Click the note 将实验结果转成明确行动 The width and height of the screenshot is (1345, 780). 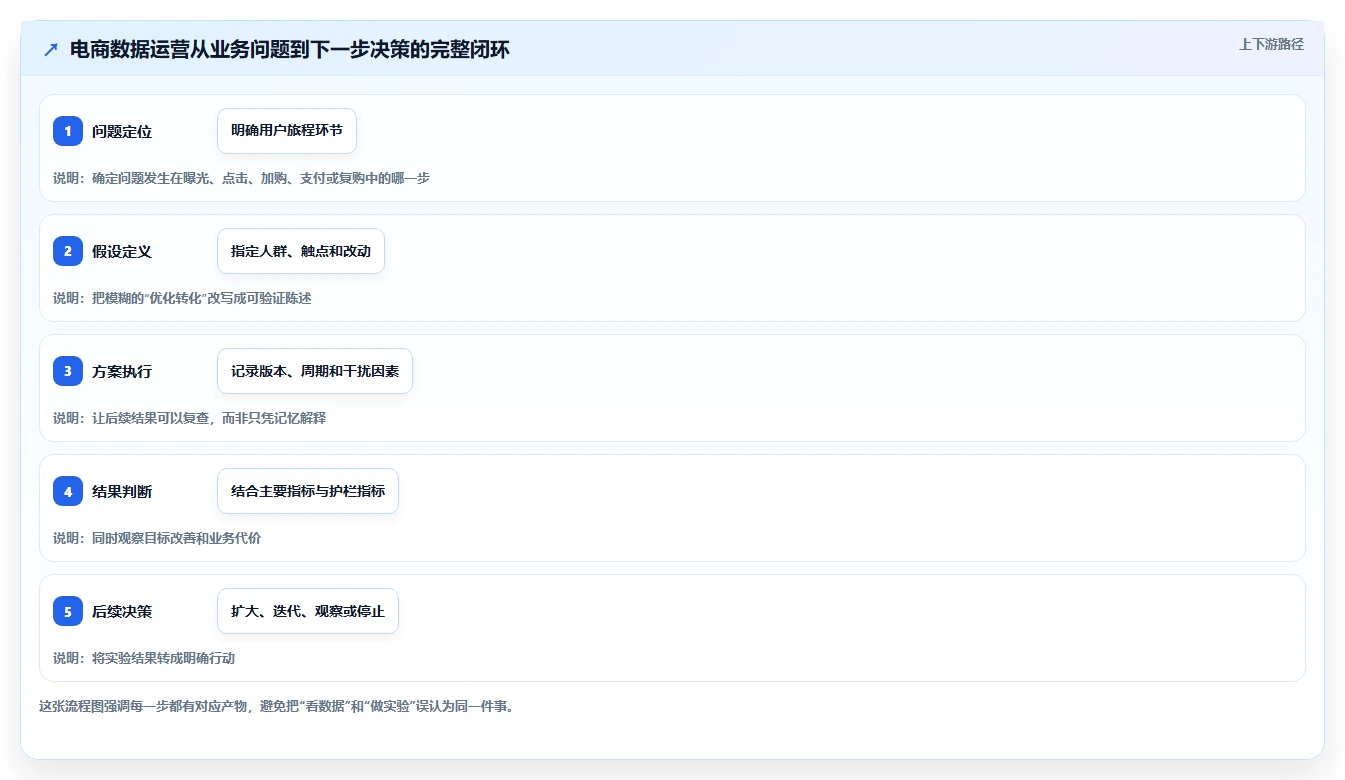click(x=144, y=658)
